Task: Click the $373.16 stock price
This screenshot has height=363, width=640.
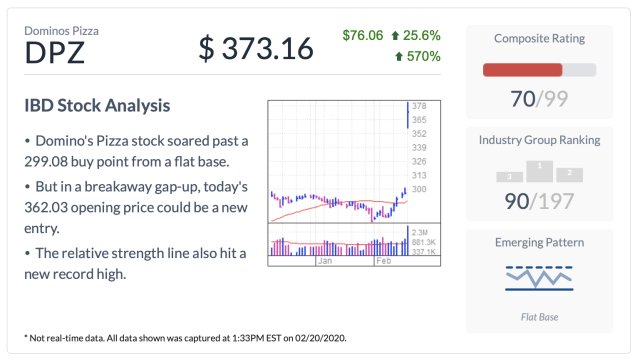Action: (x=256, y=49)
